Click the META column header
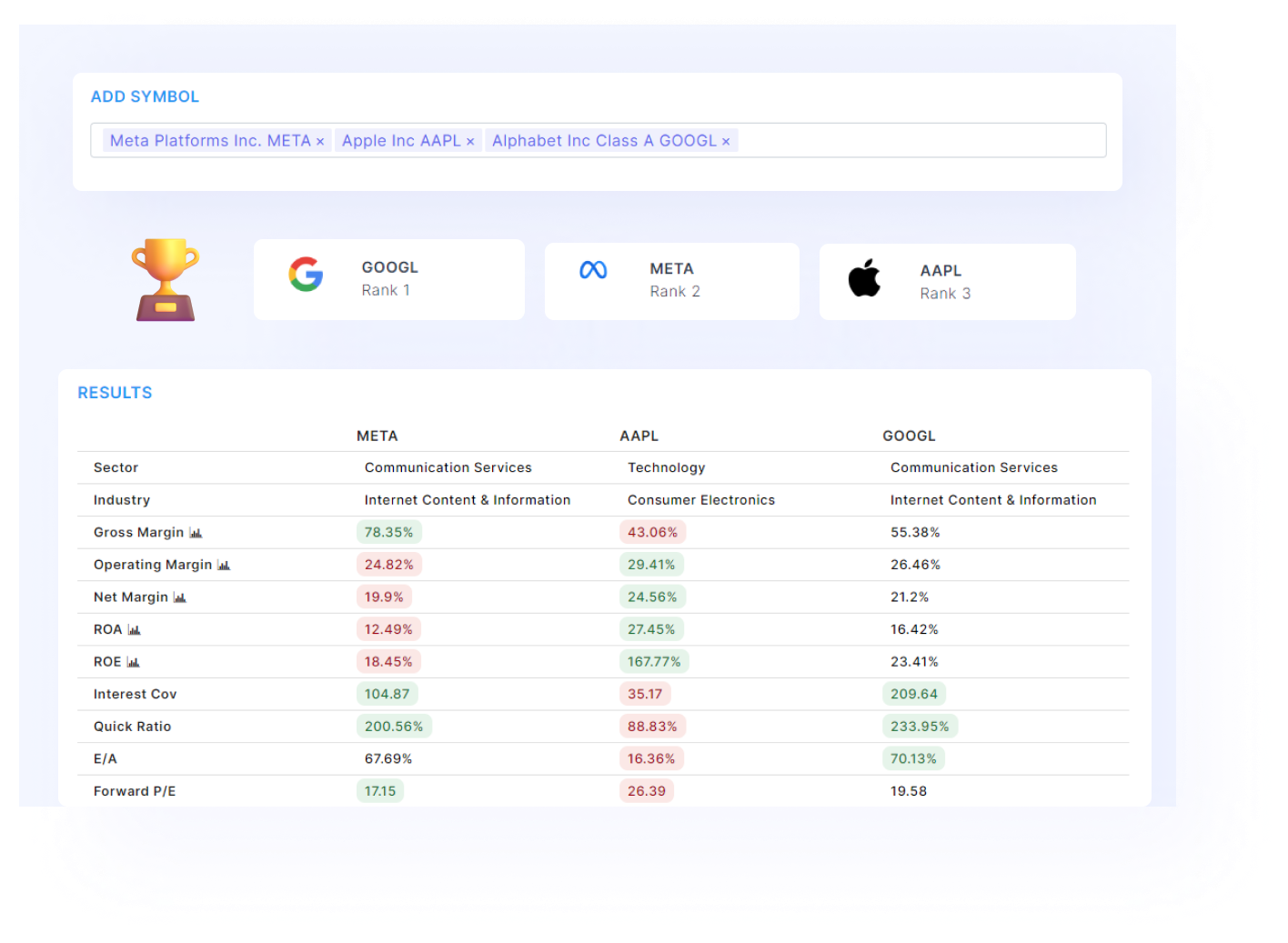1288x943 pixels. (377, 436)
